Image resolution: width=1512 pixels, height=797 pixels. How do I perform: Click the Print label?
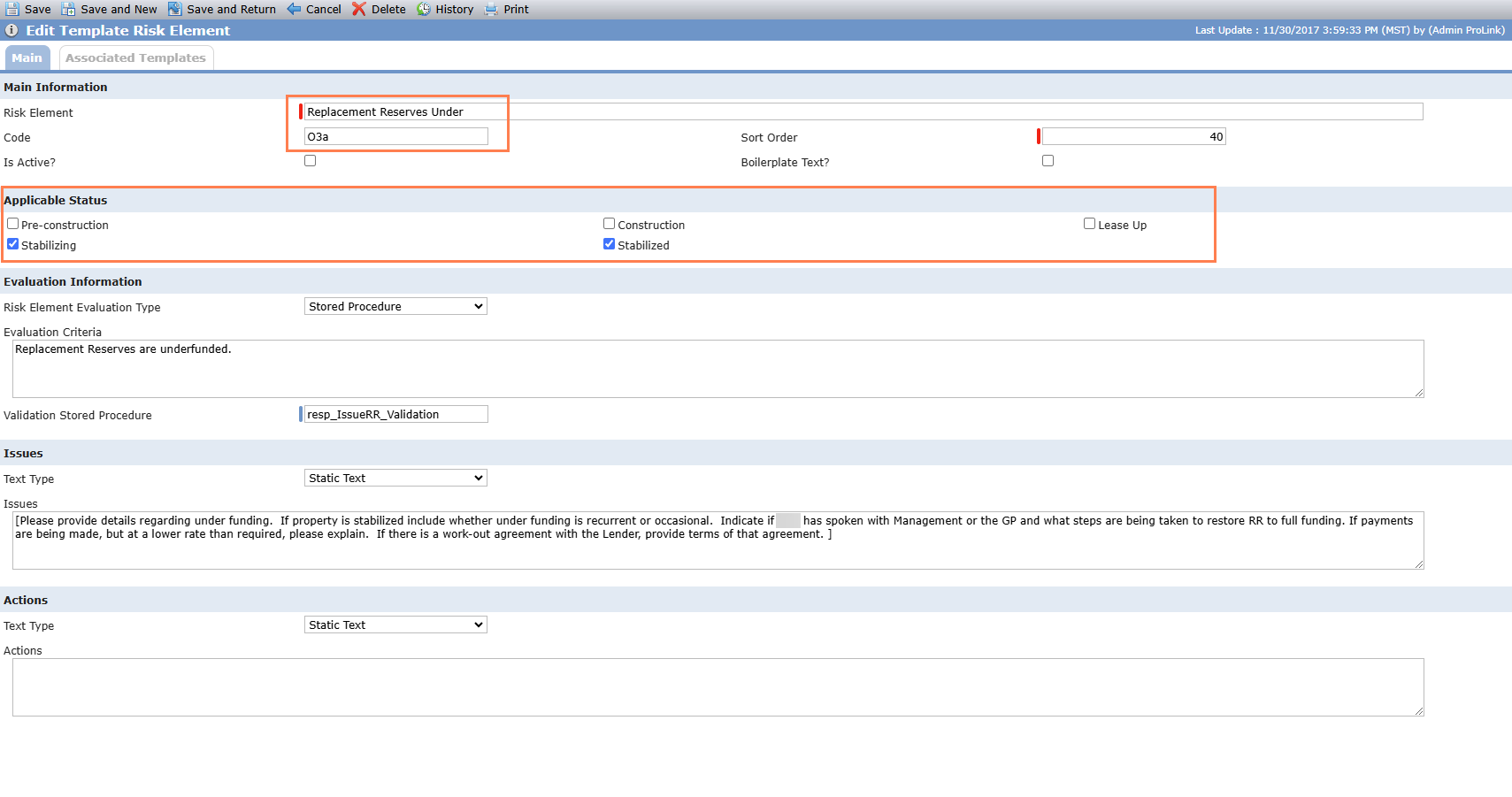516,9
